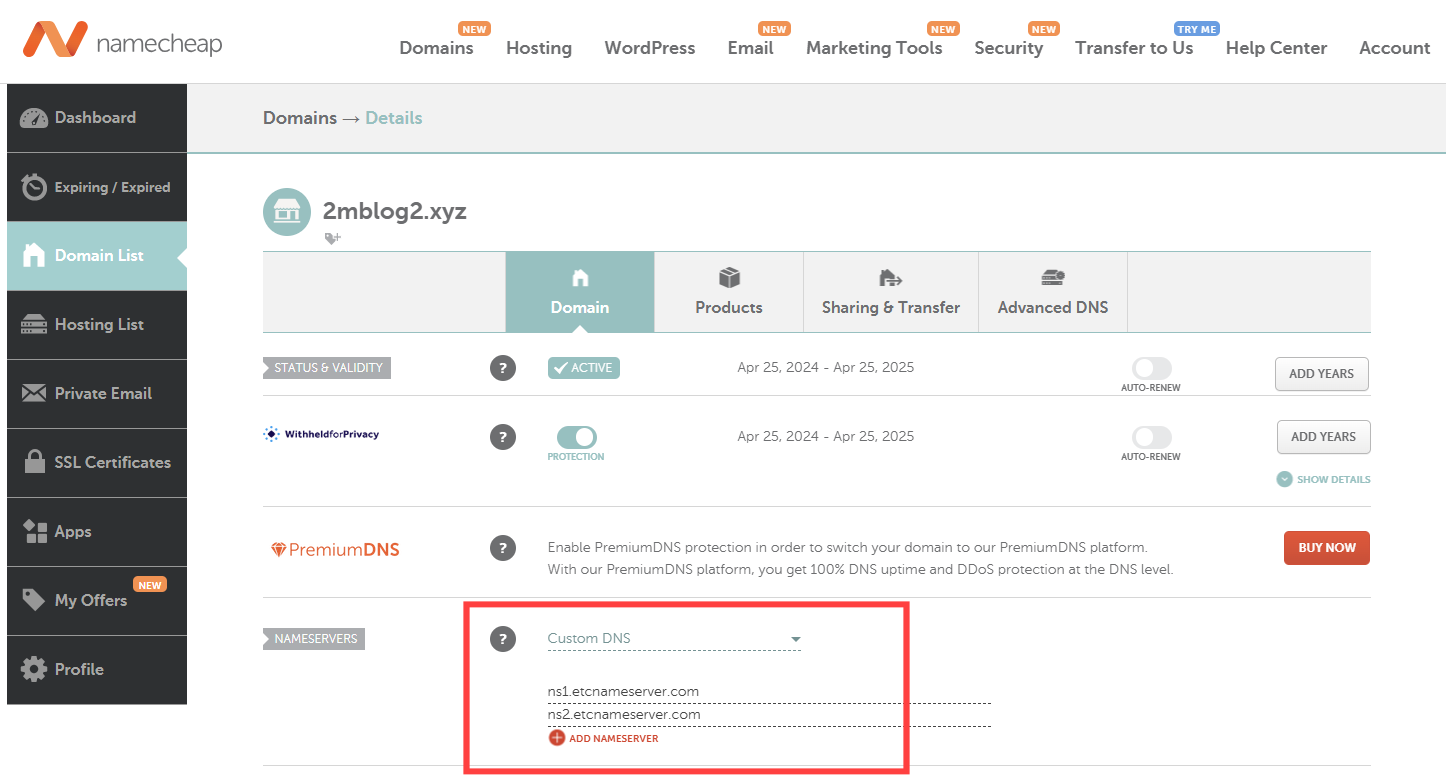Click the help icon next to Nameservers
This screenshot has width=1446, height=784.
click(503, 639)
